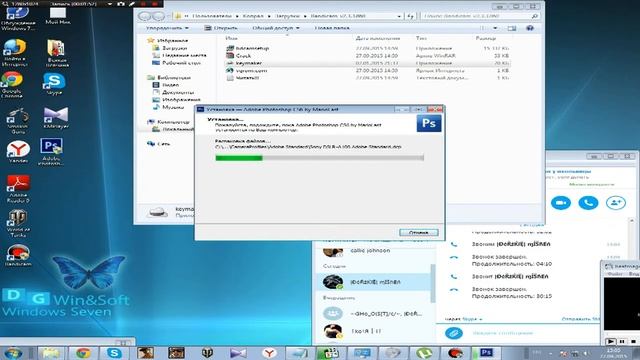Refresh the Explorer folder view
The image size is (640, 360).
[x=410, y=16]
